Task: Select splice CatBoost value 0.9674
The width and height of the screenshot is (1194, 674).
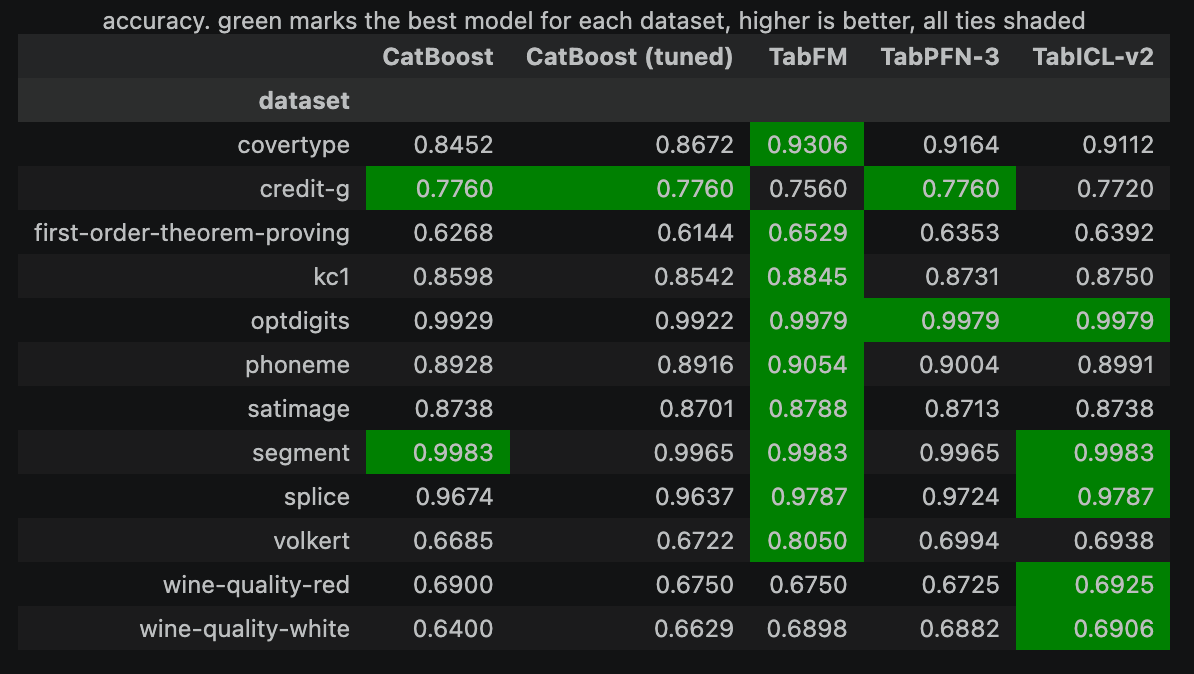Action: point(455,497)
